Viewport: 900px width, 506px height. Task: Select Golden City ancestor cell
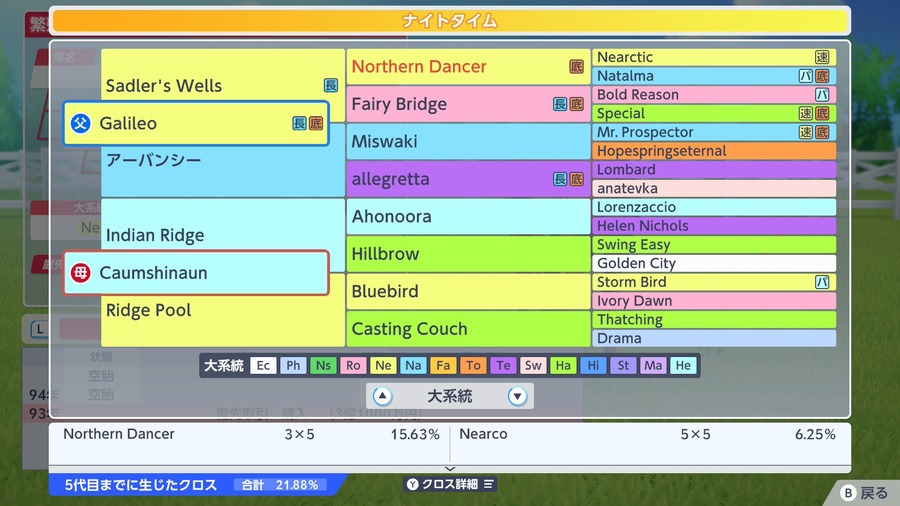pos(714,263)
